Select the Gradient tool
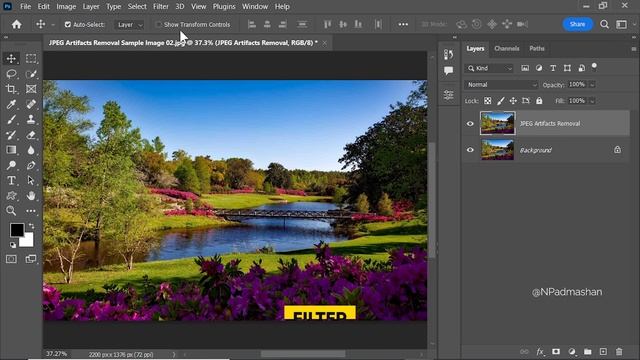This screenshot has height=360, width=640. tap(11, 150)
